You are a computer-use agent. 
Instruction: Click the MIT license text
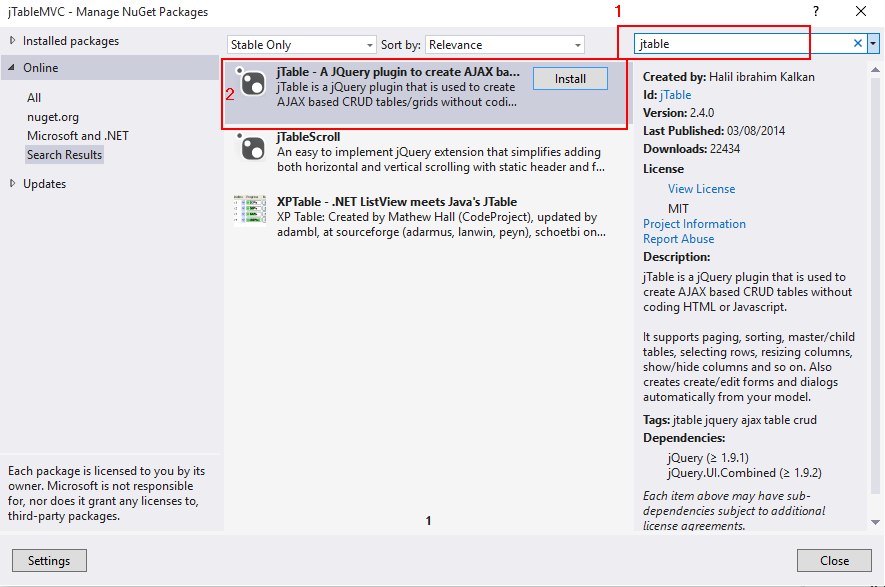(x=678, y=209)
